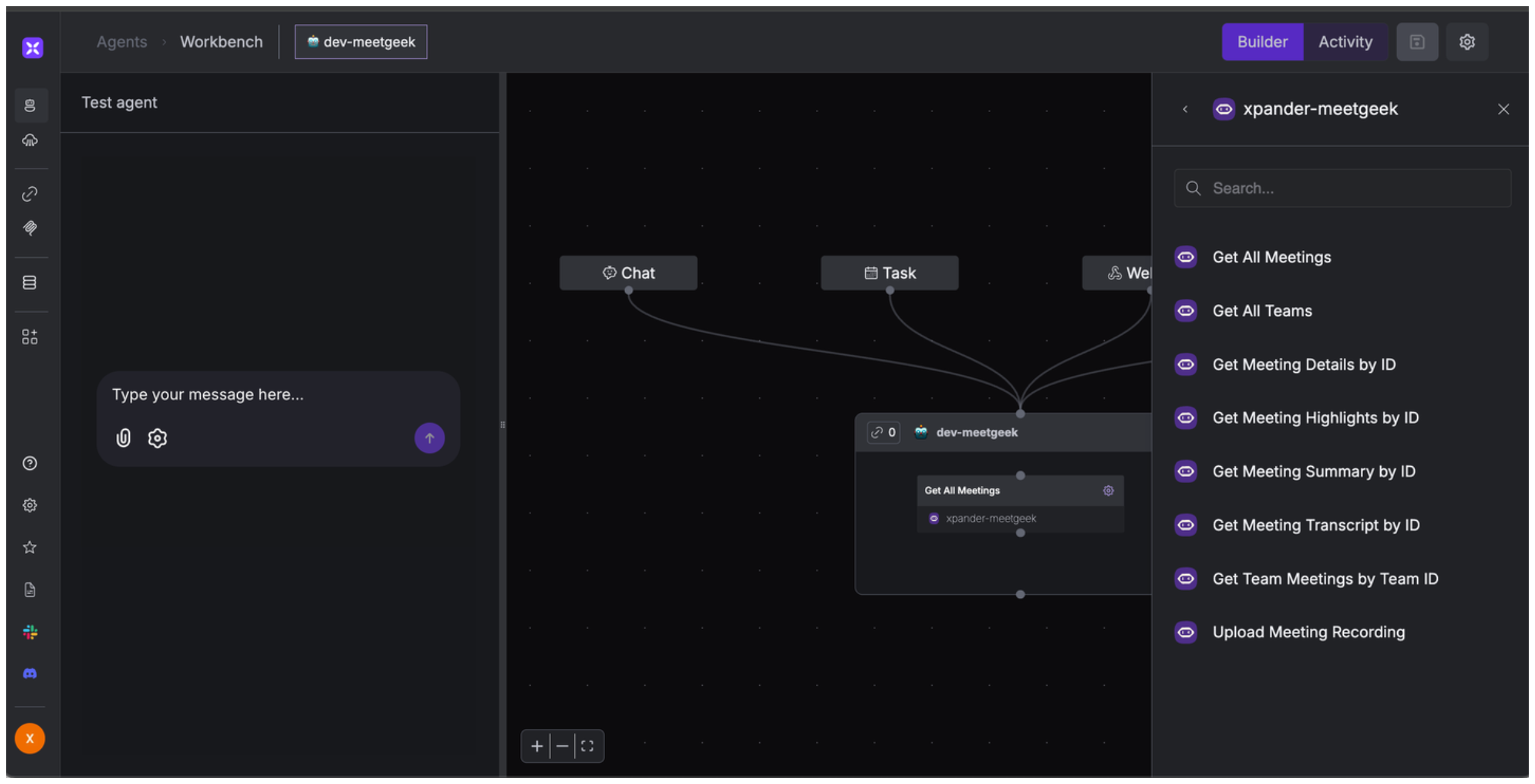Switch to the Activity tab
Viewport: 1535px width, 784px height.
pos(1345,42)
